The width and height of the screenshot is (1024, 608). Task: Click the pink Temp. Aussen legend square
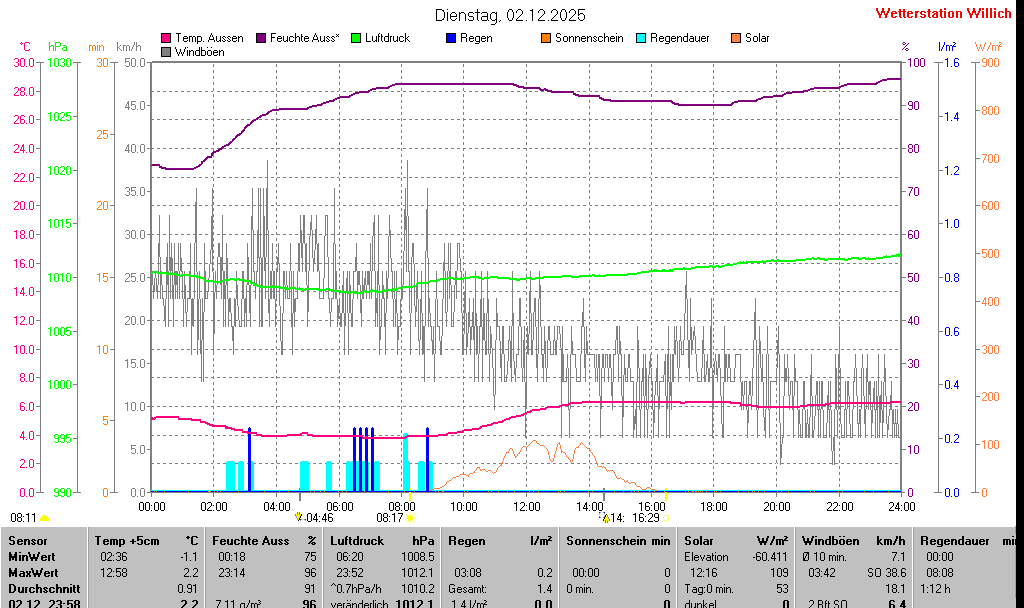point(166,38)
